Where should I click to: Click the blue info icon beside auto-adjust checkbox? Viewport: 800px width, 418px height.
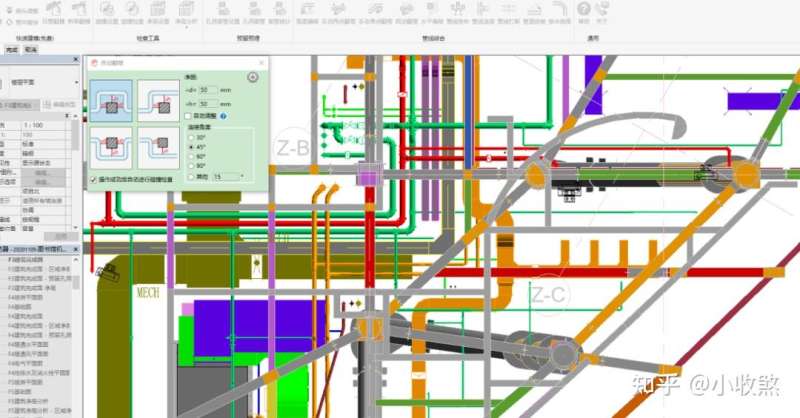222,116
